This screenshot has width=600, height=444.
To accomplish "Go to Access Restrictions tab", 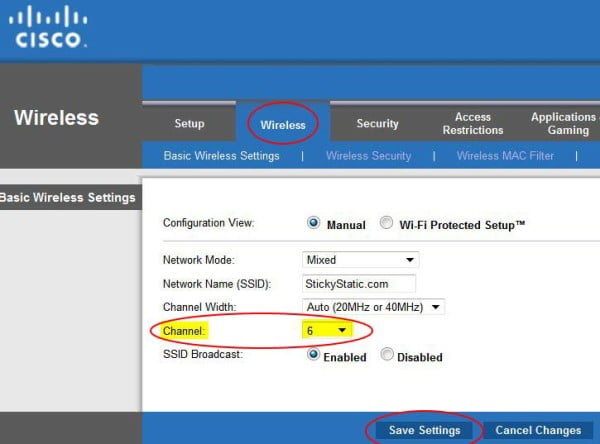I will click(x=473, y=123).
